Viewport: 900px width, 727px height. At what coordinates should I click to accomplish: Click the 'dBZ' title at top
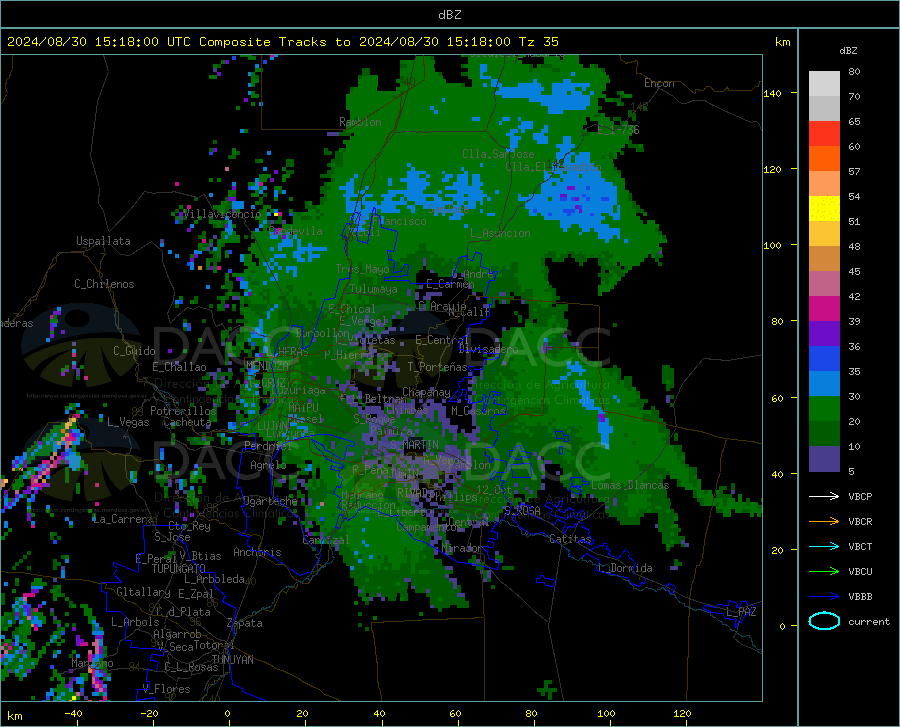449,15
